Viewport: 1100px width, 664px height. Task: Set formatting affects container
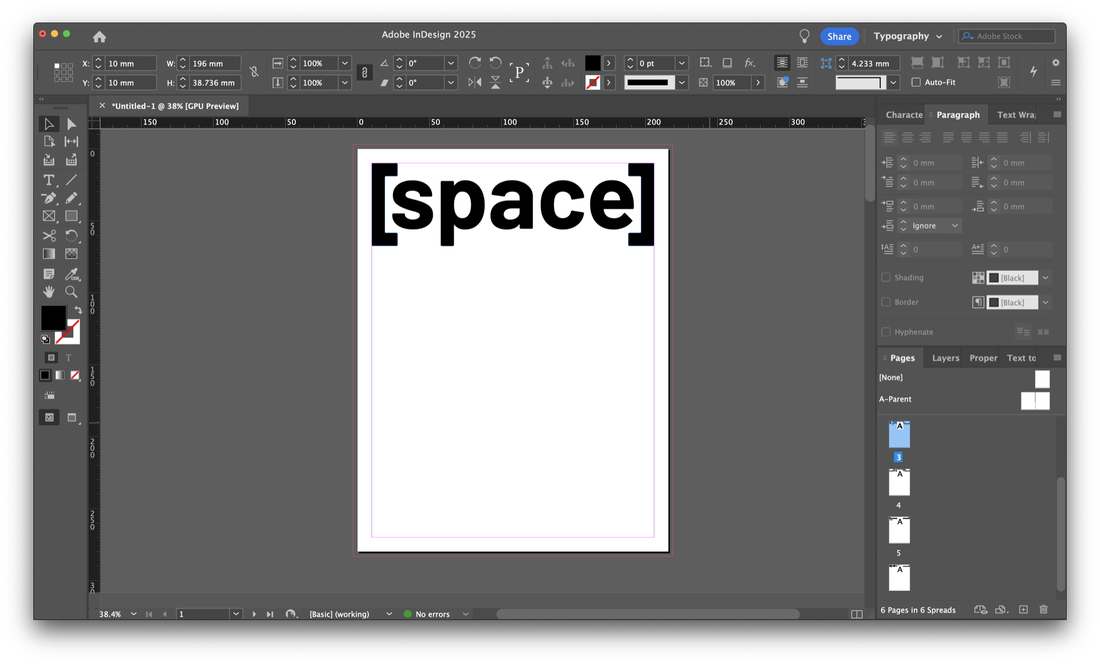[51, 358]
